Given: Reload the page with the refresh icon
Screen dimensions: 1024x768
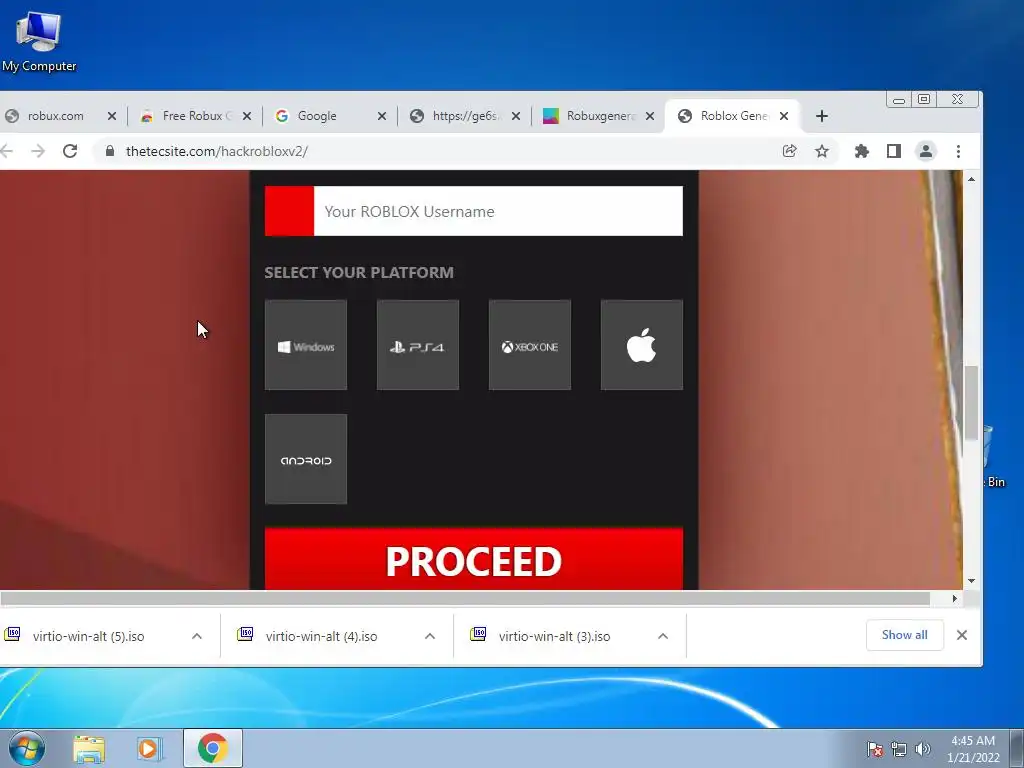Looking at the screenshot, I should pos(70,152).
